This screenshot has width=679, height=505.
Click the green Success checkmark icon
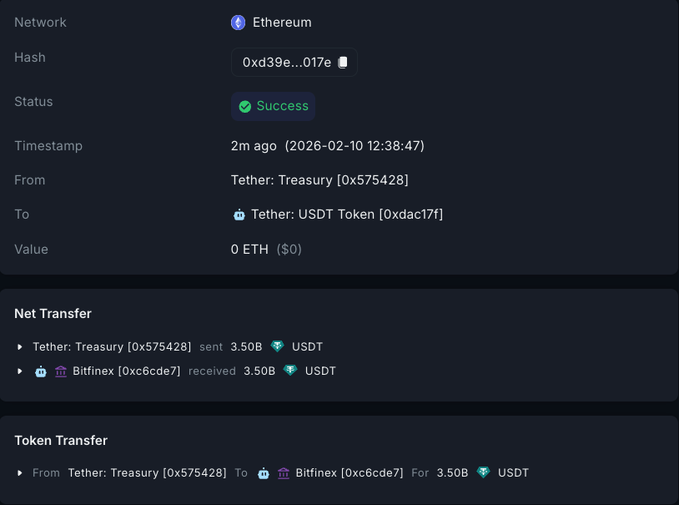tap(245, 106)
